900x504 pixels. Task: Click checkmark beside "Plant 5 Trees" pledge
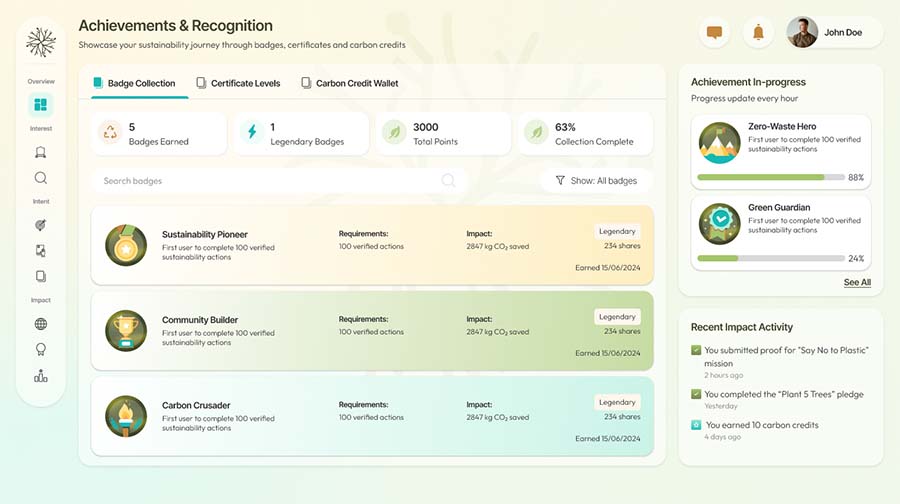click(696, 394)
